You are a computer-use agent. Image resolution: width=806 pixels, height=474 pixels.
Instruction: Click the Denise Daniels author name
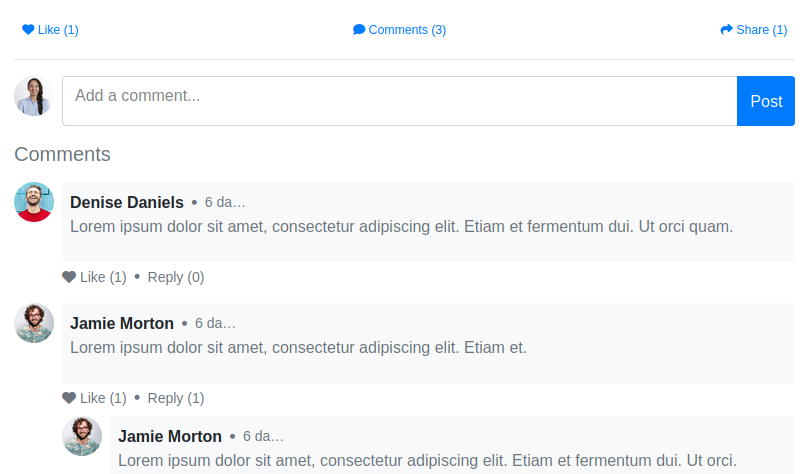click(126, 202)
